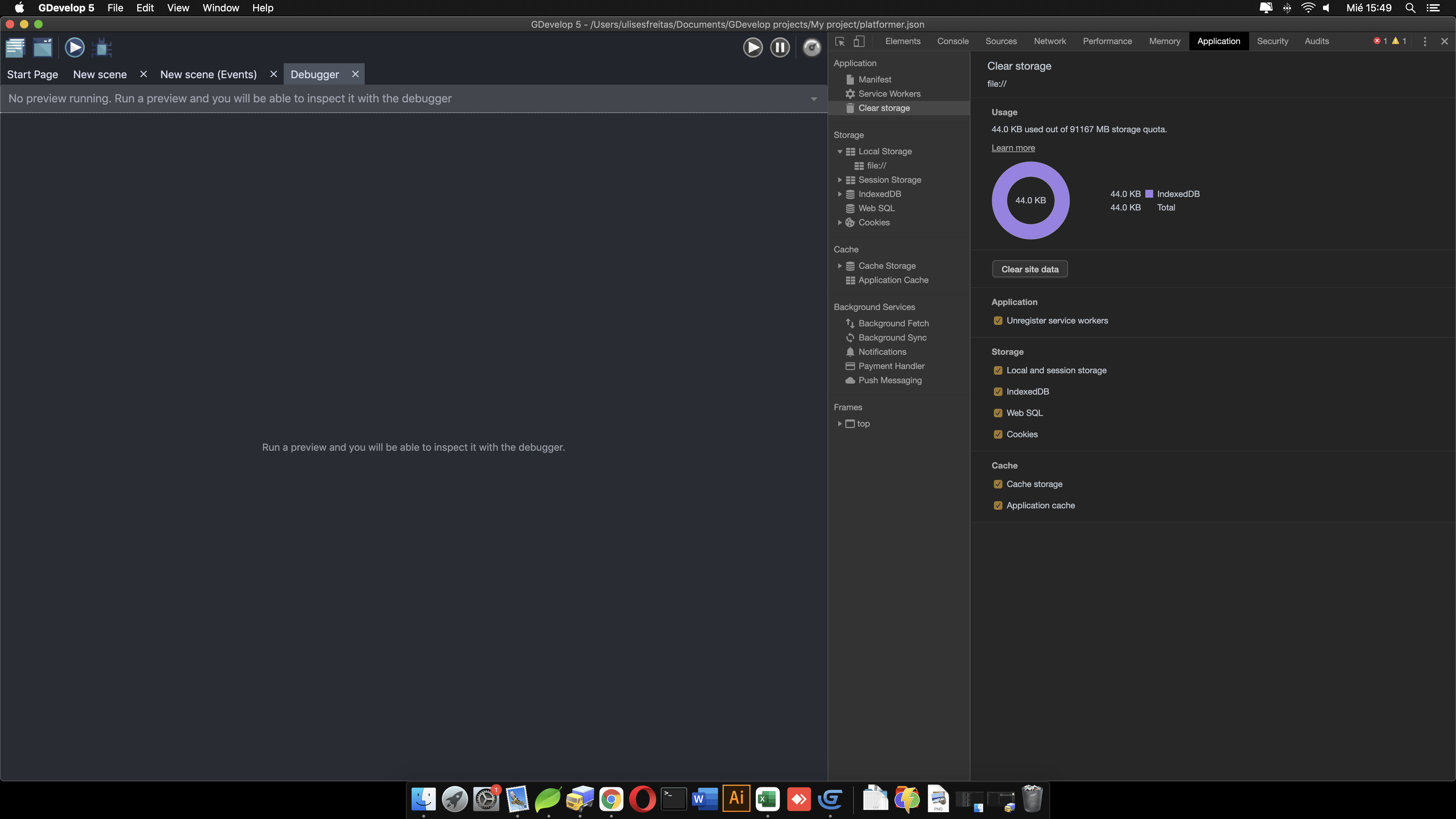Collapse the Local Storage entry
Screen dimensions: 1456x819
pyautogui.click(x=840, y=151)
